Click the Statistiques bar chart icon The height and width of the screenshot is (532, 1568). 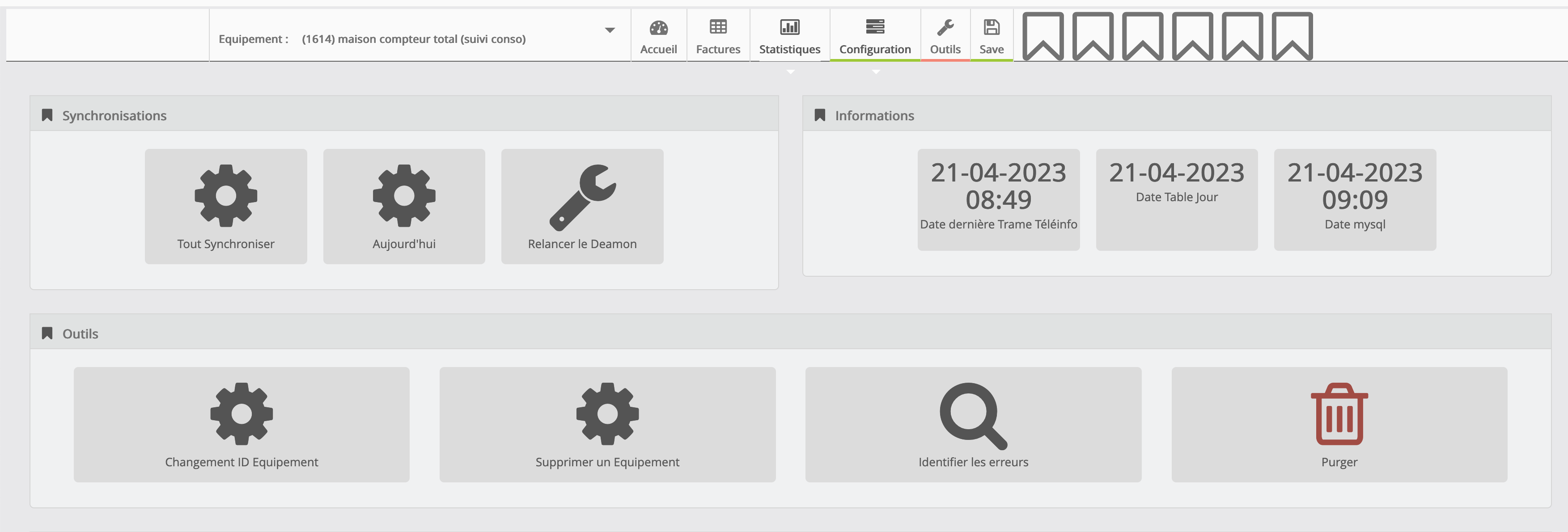pyautogui.click(x=789, y=27)
